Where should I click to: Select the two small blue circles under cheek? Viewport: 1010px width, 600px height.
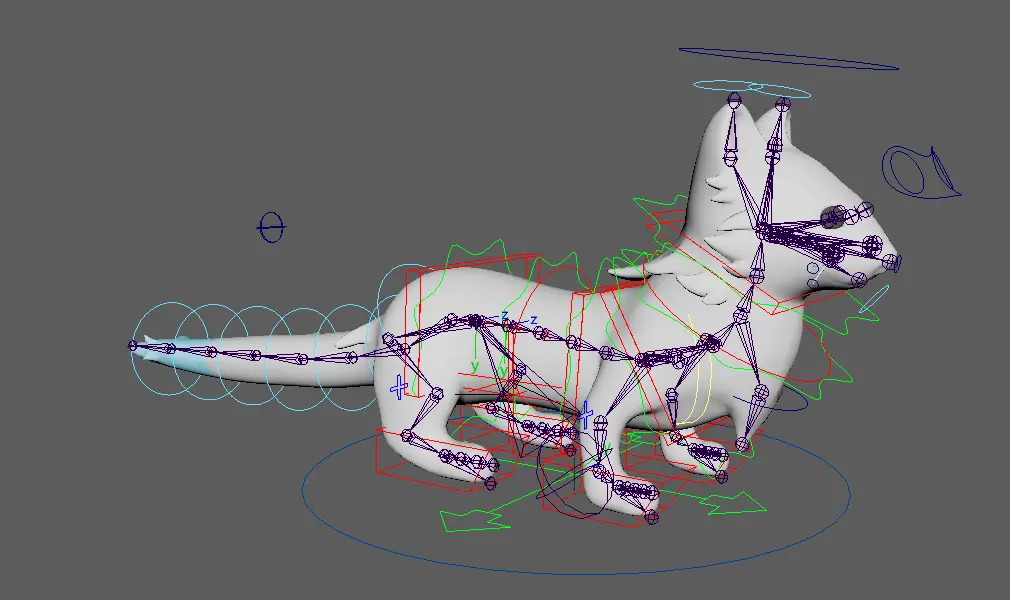(812, 276)
